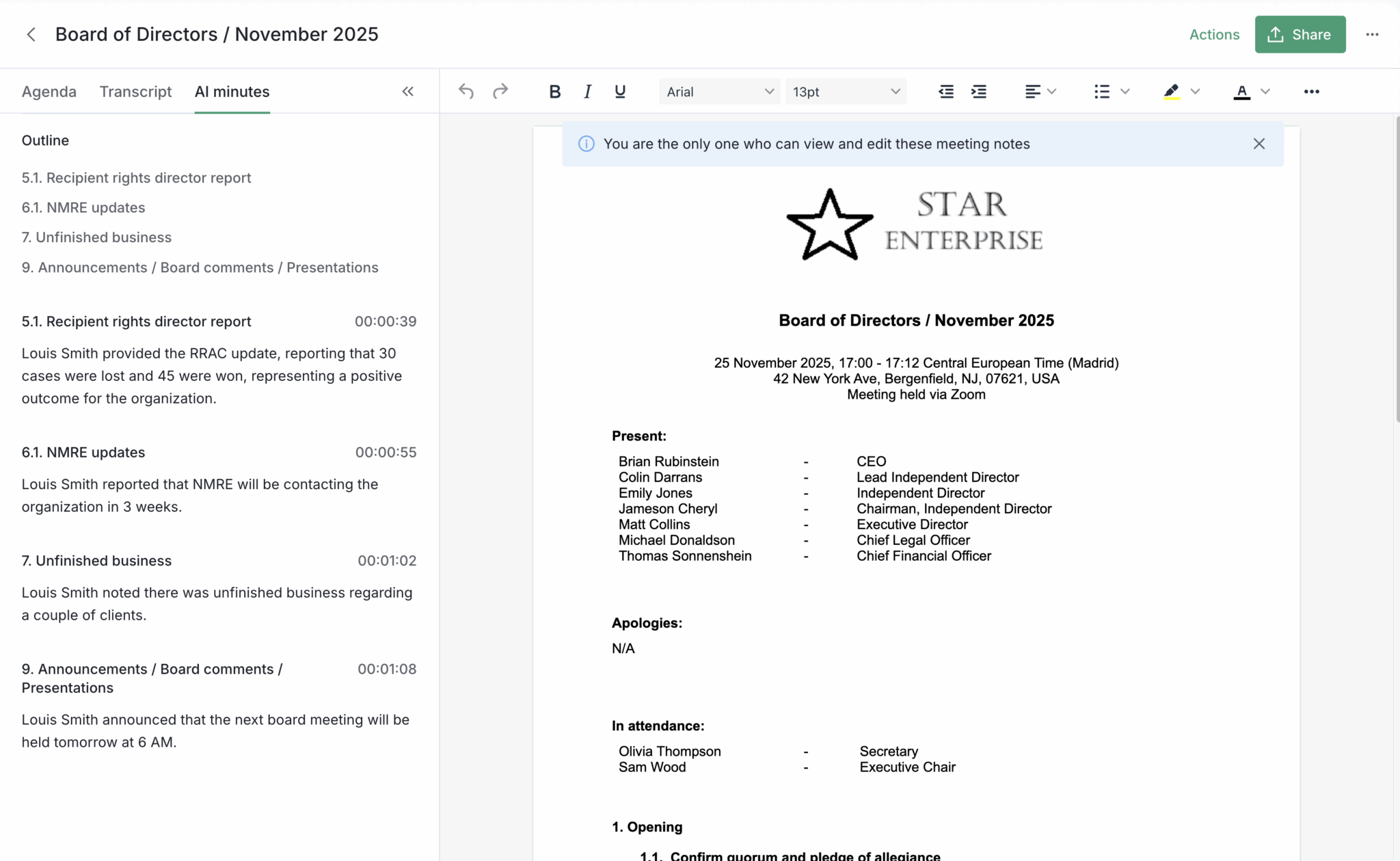Dismiss the meeting notes info banner
The image size is (1400, 861).
coord(1258,144)
